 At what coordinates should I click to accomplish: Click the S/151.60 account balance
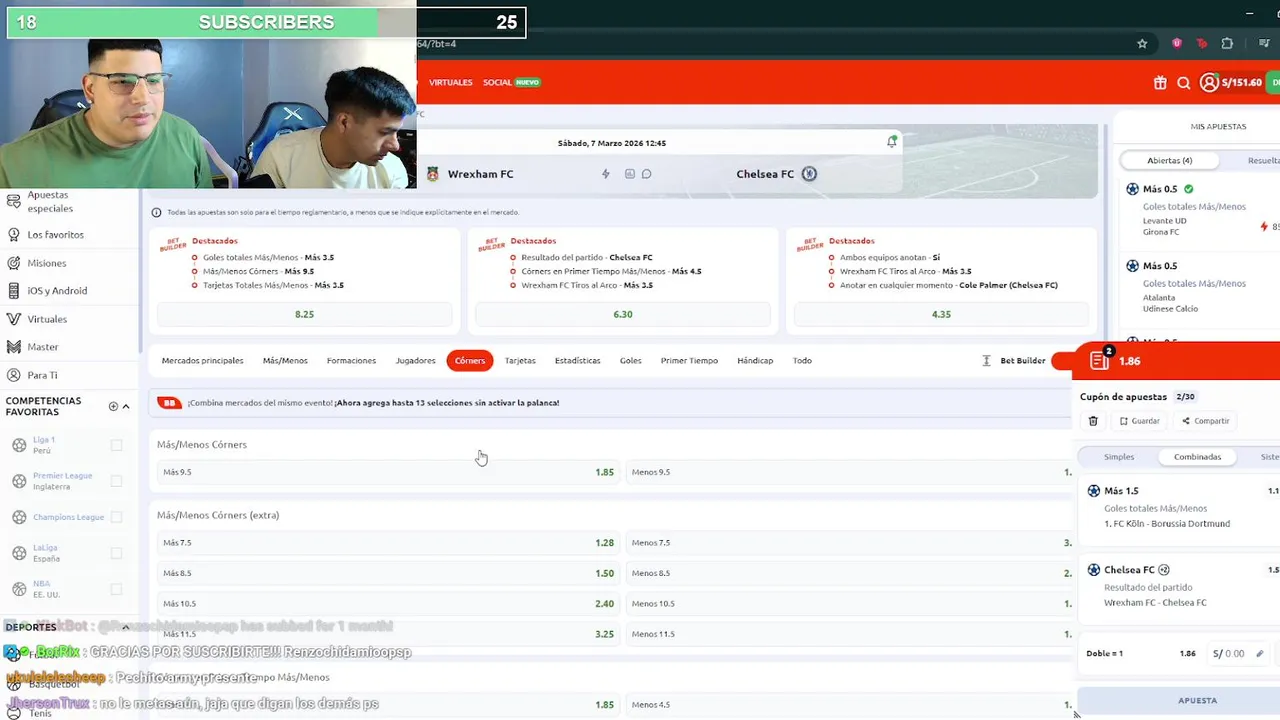point(1241,83)
